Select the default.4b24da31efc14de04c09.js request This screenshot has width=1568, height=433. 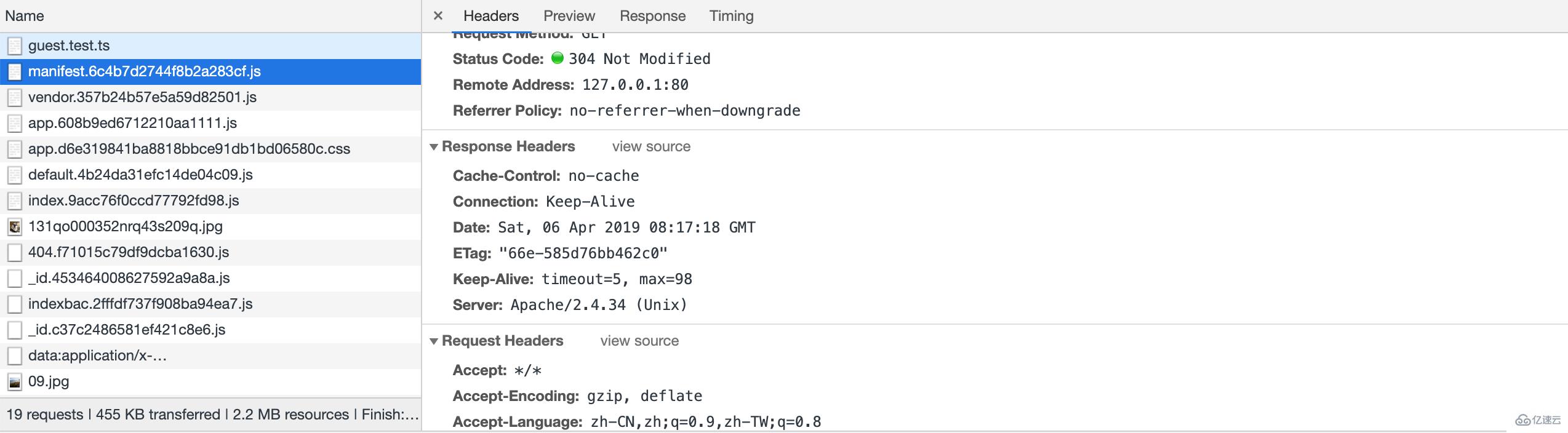pyautogui.click(x=210, y=175)
